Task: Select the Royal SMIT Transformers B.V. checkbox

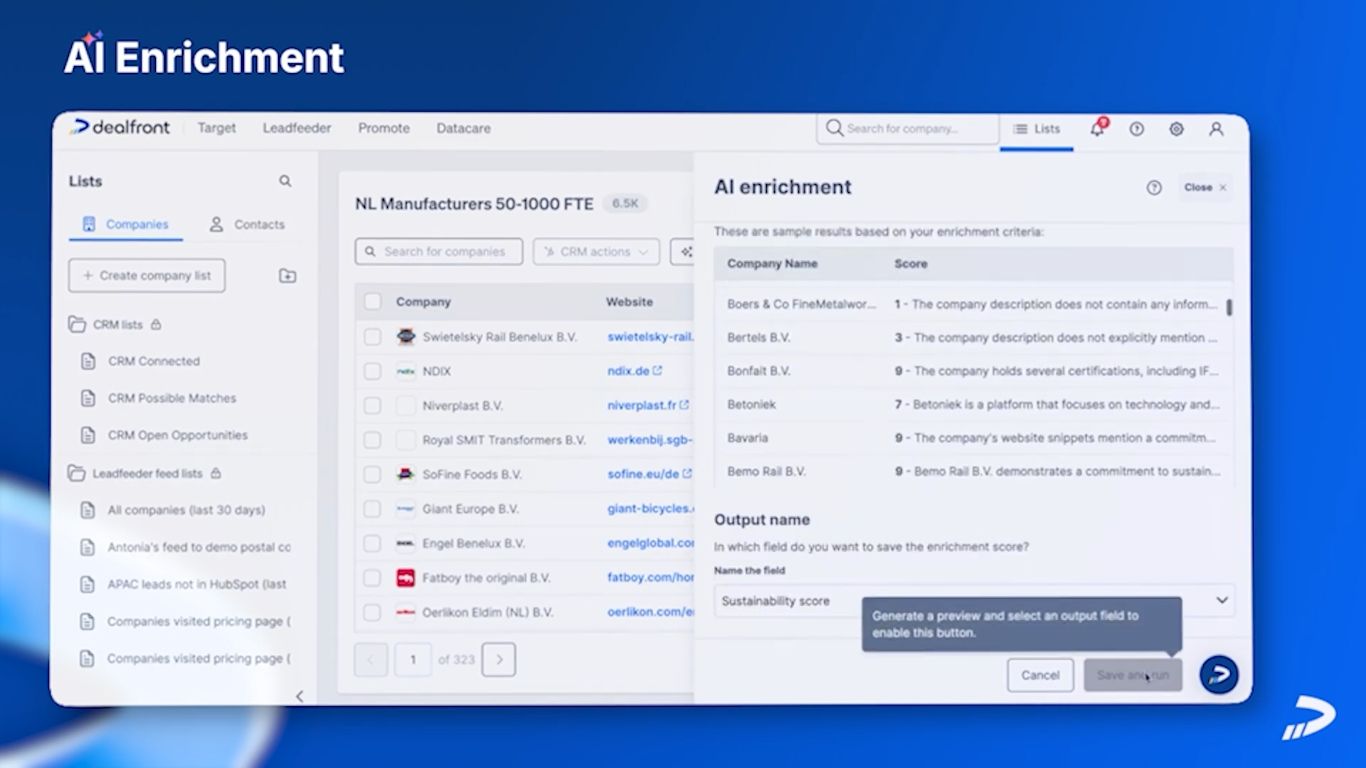Action: [x=372, y=440]
